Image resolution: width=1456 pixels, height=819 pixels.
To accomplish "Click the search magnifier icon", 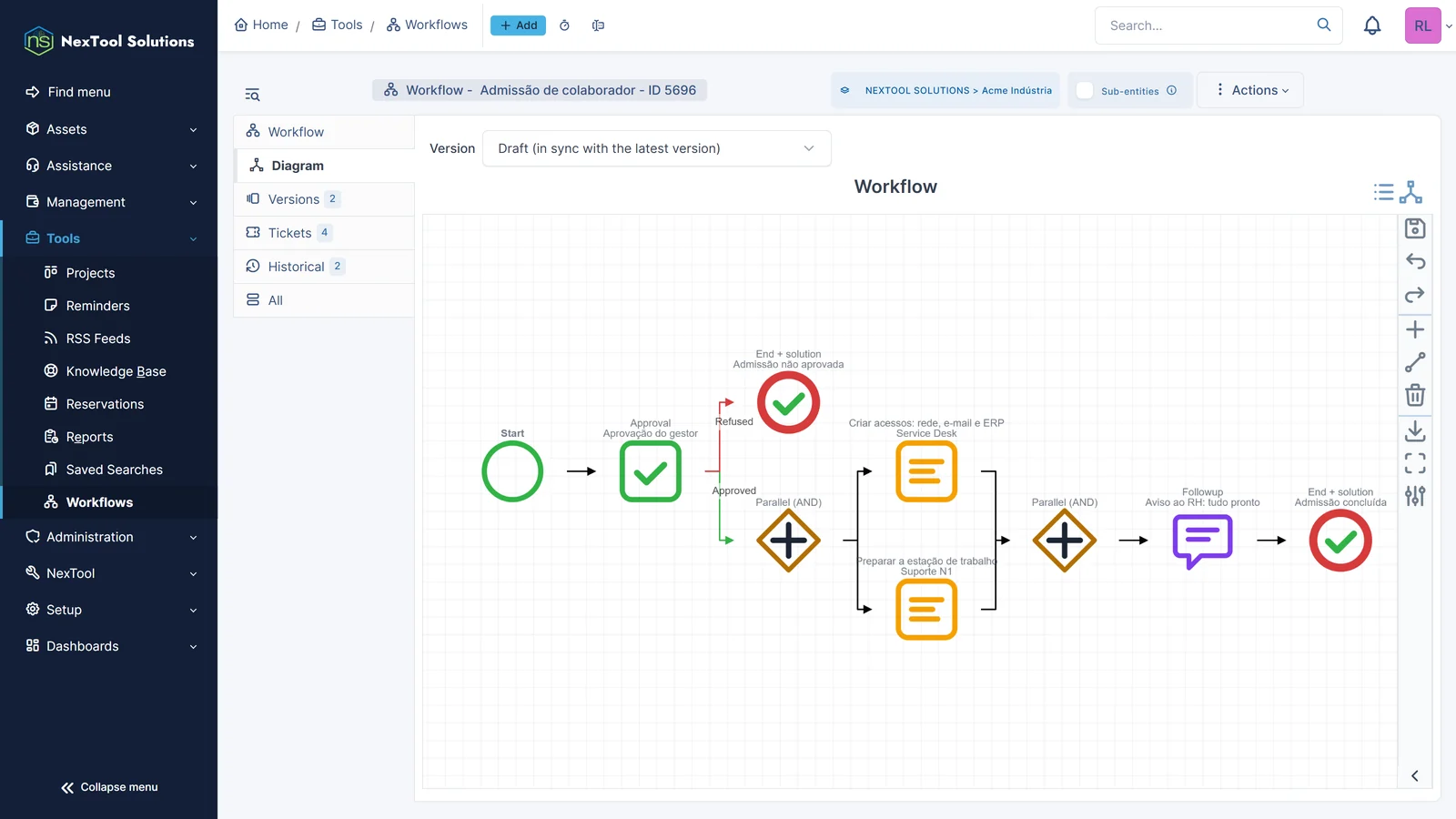I will (1324, 25).
